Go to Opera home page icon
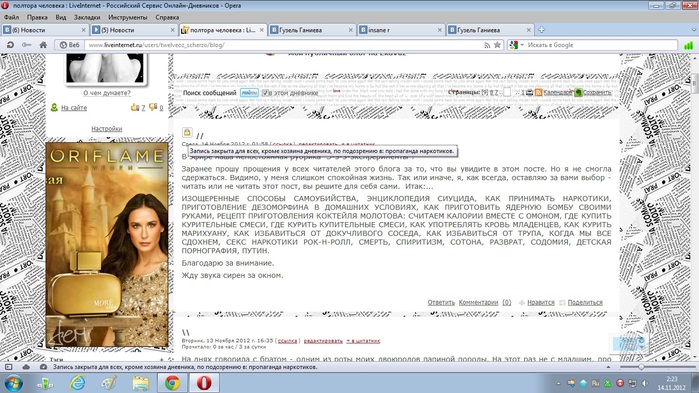The image size is (699, 393). tap(43, 45)
